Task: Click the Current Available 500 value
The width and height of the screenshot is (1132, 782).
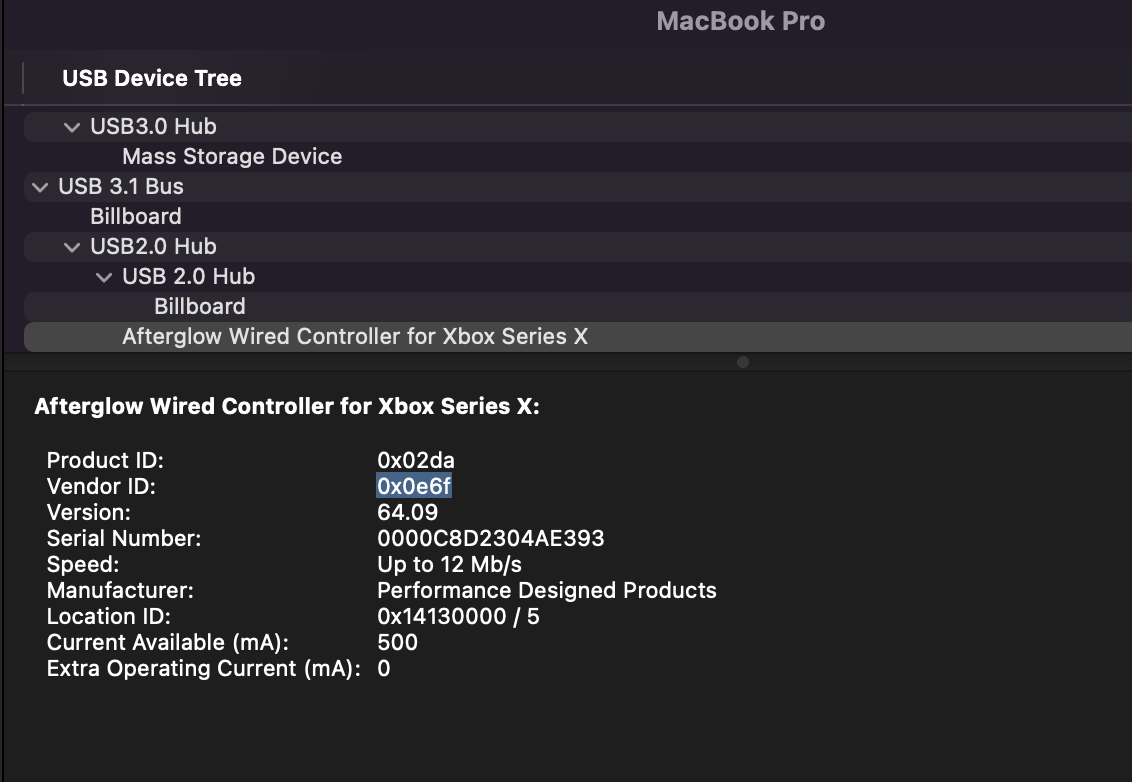Action: click(x=401, y=642)
